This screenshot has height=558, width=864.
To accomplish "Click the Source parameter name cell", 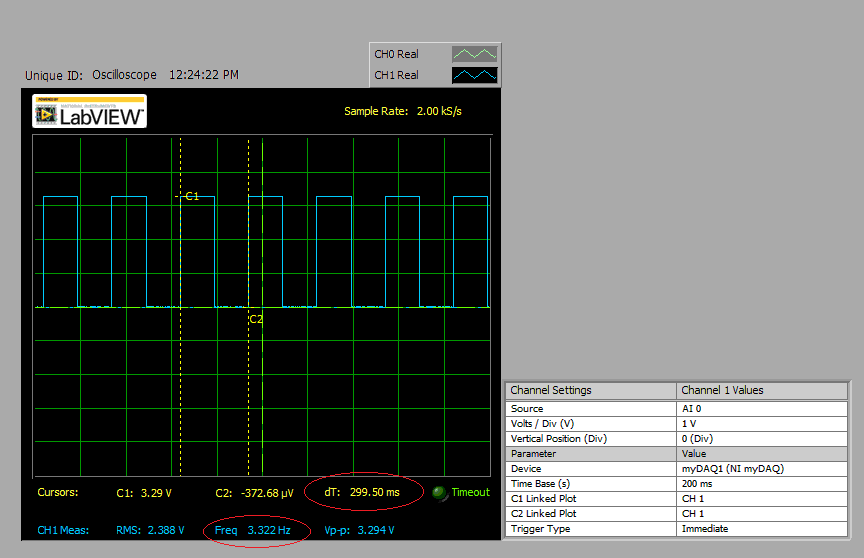I will pyautogui.click(x=591, y=409).
